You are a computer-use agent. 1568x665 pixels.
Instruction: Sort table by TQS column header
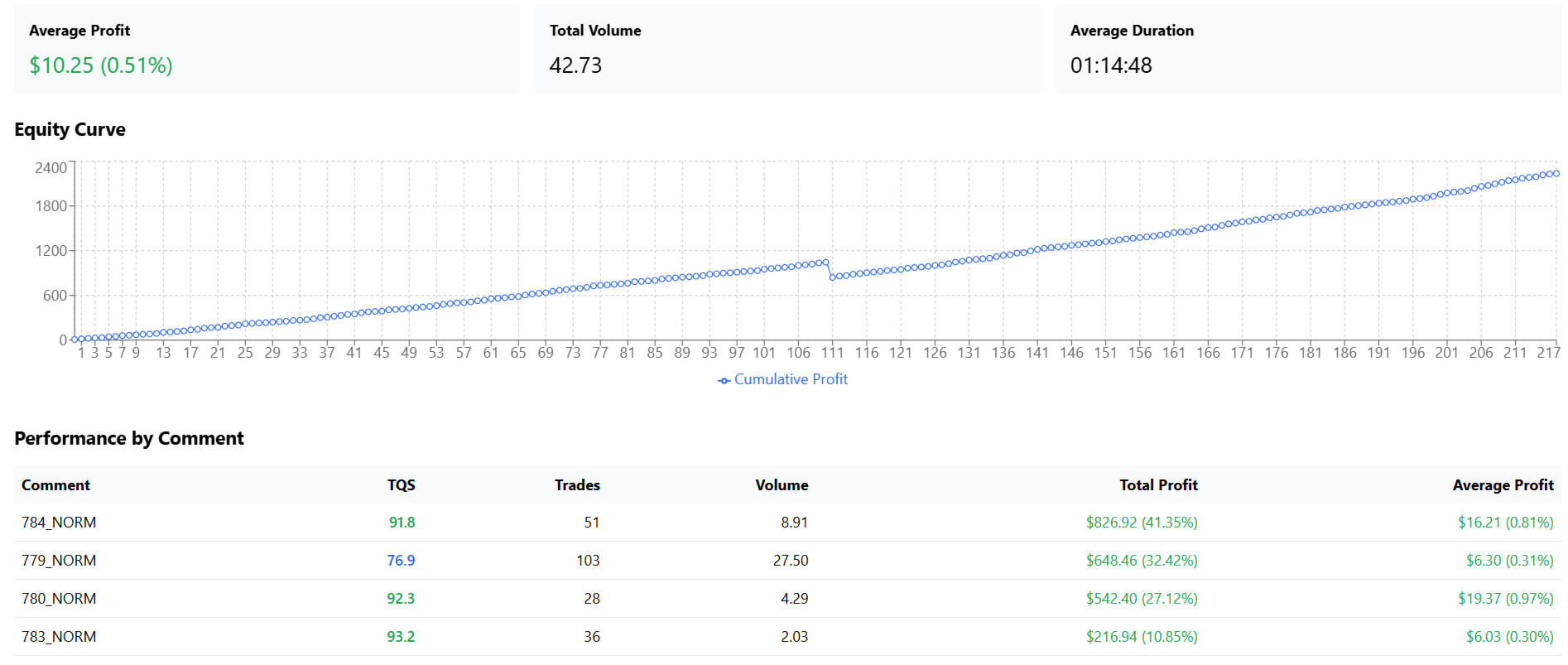pos(401,485)
